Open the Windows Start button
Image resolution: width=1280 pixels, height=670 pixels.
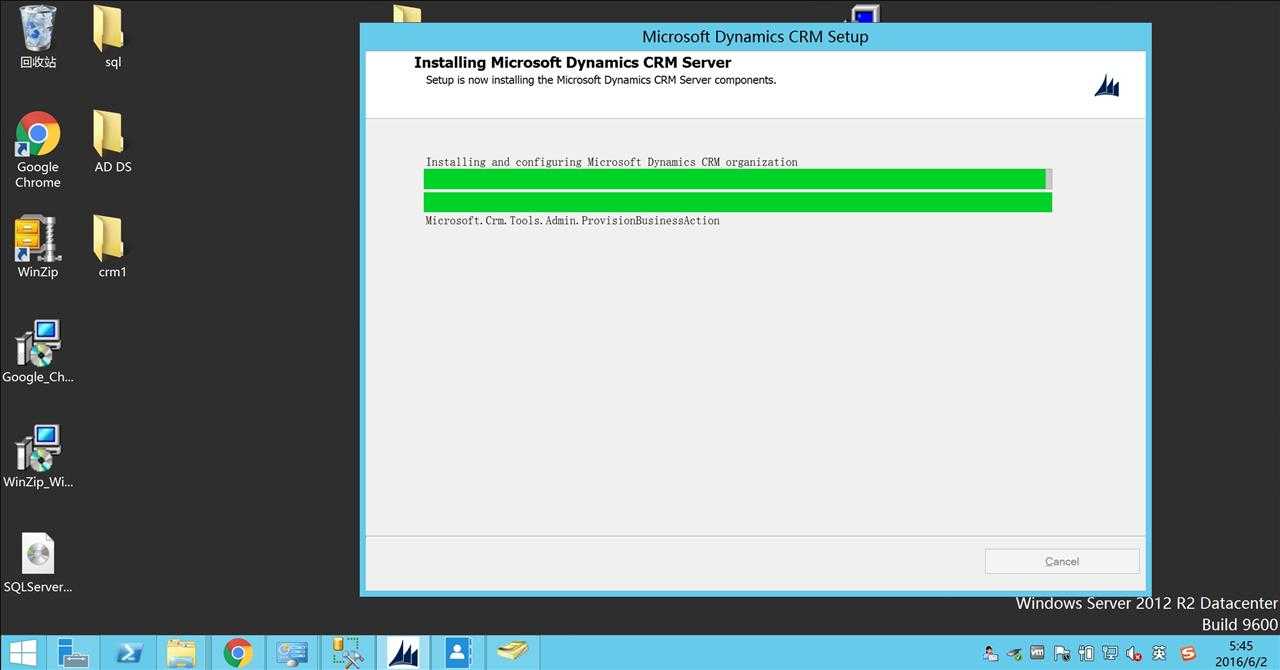pyautogui.click(x=23, y=653)
